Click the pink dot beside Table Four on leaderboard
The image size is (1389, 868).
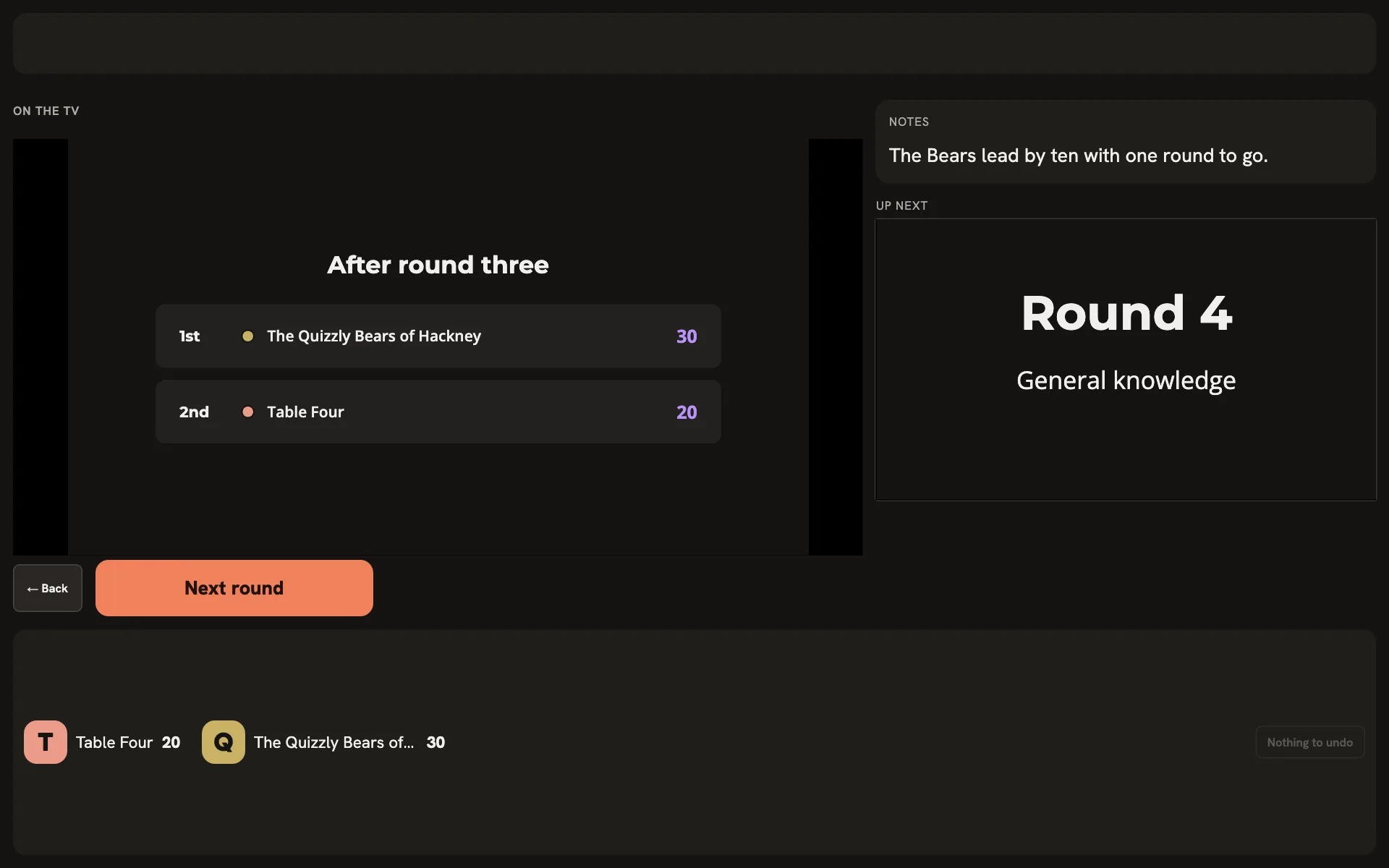click(247, 412)
